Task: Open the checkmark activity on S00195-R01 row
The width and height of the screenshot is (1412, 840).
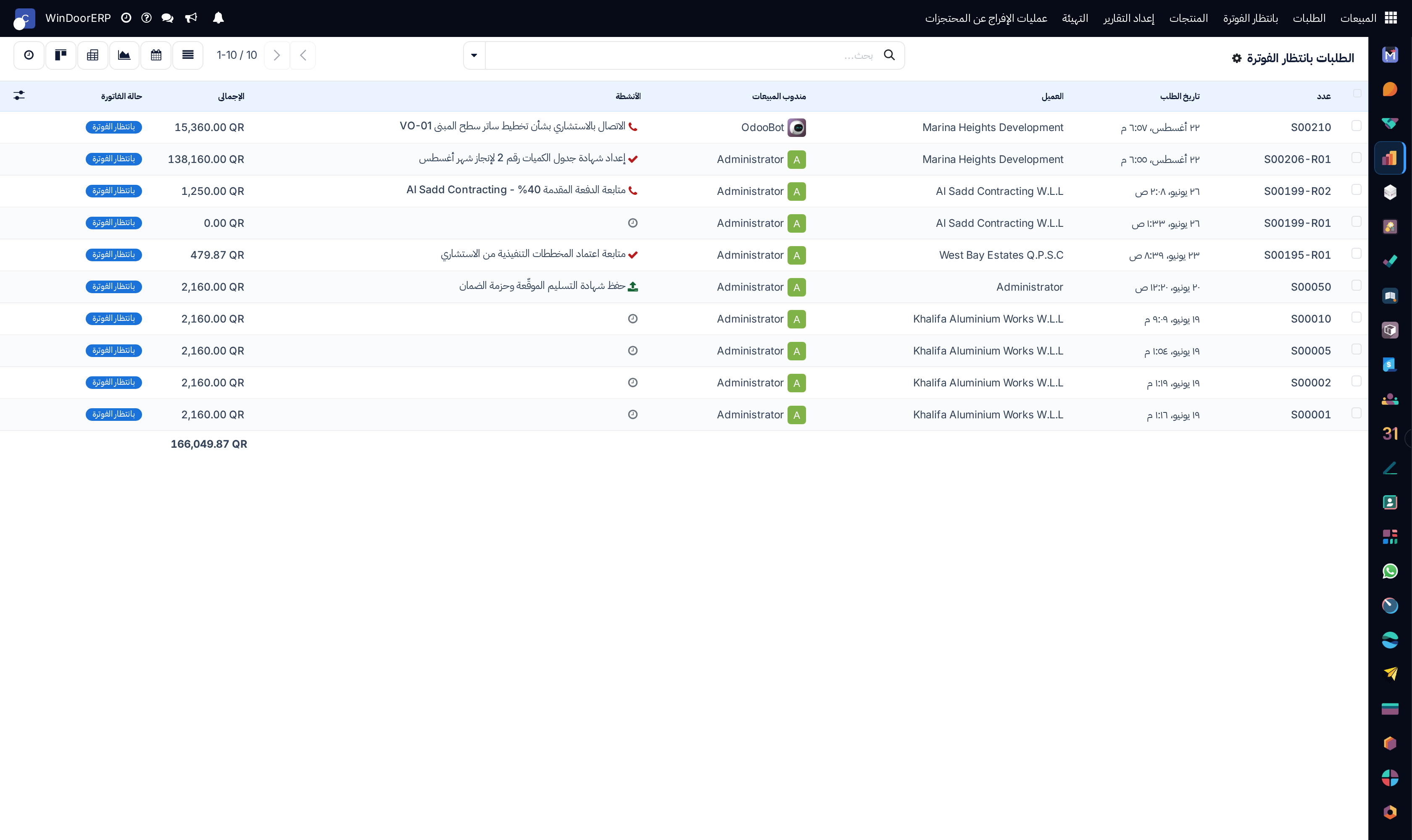Action: pos(633,255)
